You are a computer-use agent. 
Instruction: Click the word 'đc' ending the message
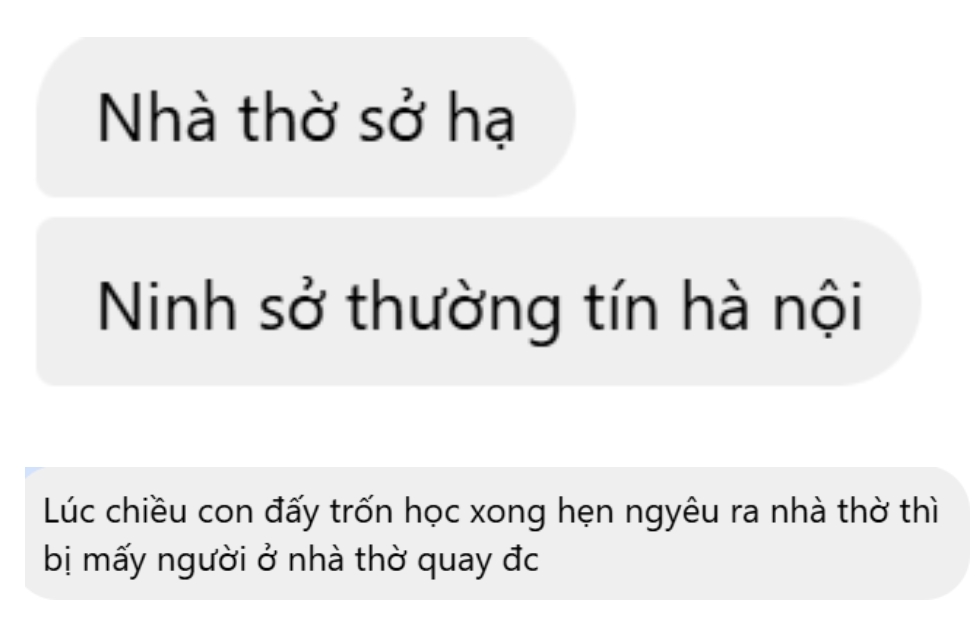pos(521,559)
